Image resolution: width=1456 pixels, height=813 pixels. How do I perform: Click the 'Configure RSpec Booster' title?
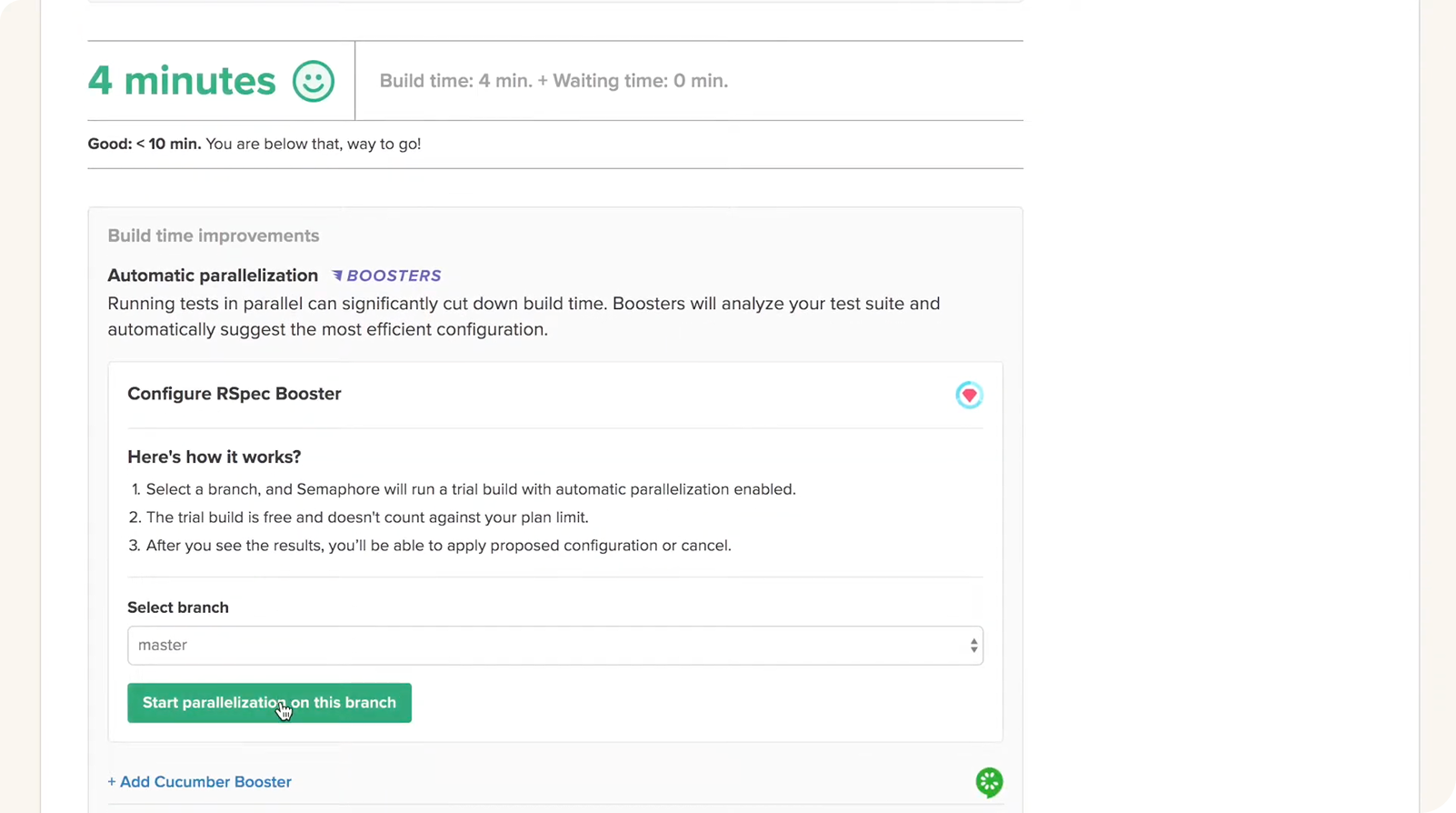(x=234, y=394)
